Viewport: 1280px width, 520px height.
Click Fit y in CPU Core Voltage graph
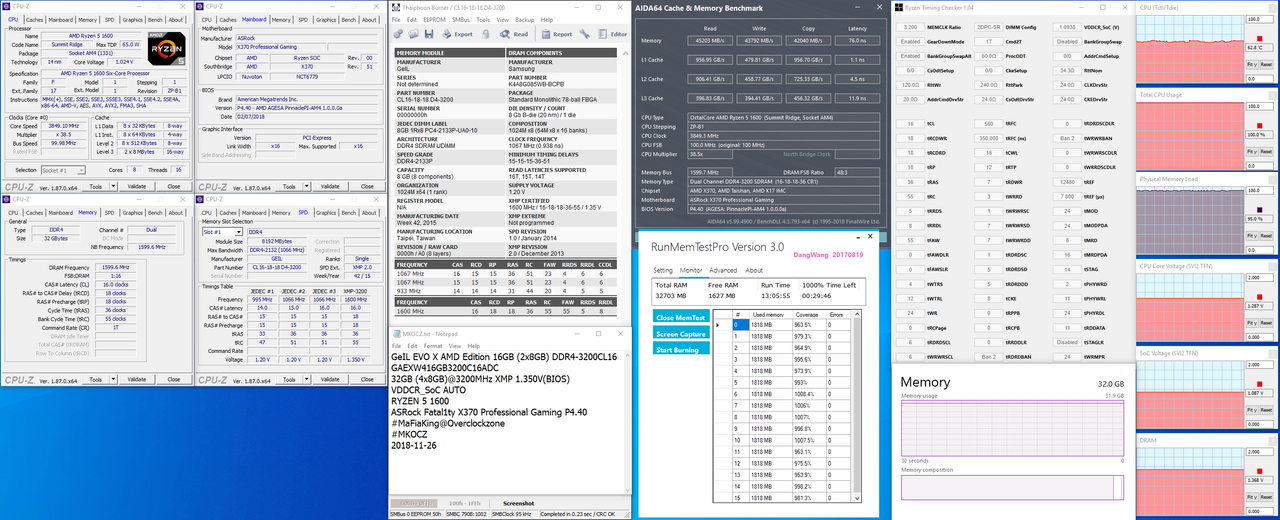(x=1251, y=325)
